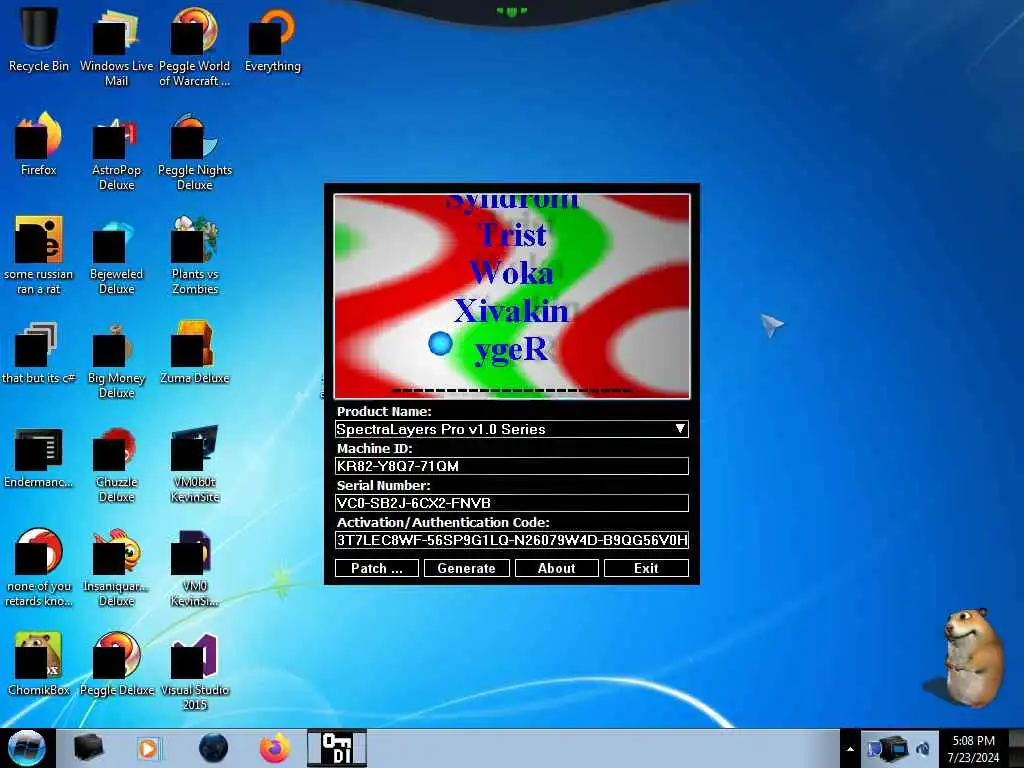Click the Patch ... button

pyautogui.click(x=377, y=568)
